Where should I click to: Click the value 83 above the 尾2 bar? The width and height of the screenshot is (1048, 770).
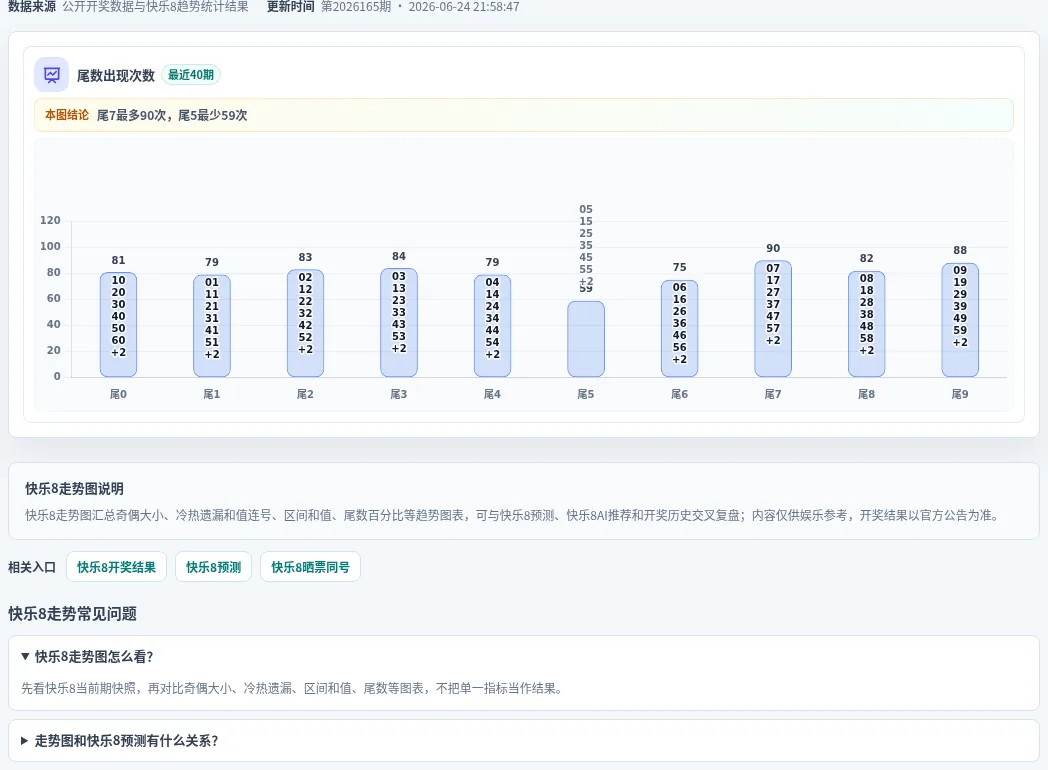tap(305, 257)
